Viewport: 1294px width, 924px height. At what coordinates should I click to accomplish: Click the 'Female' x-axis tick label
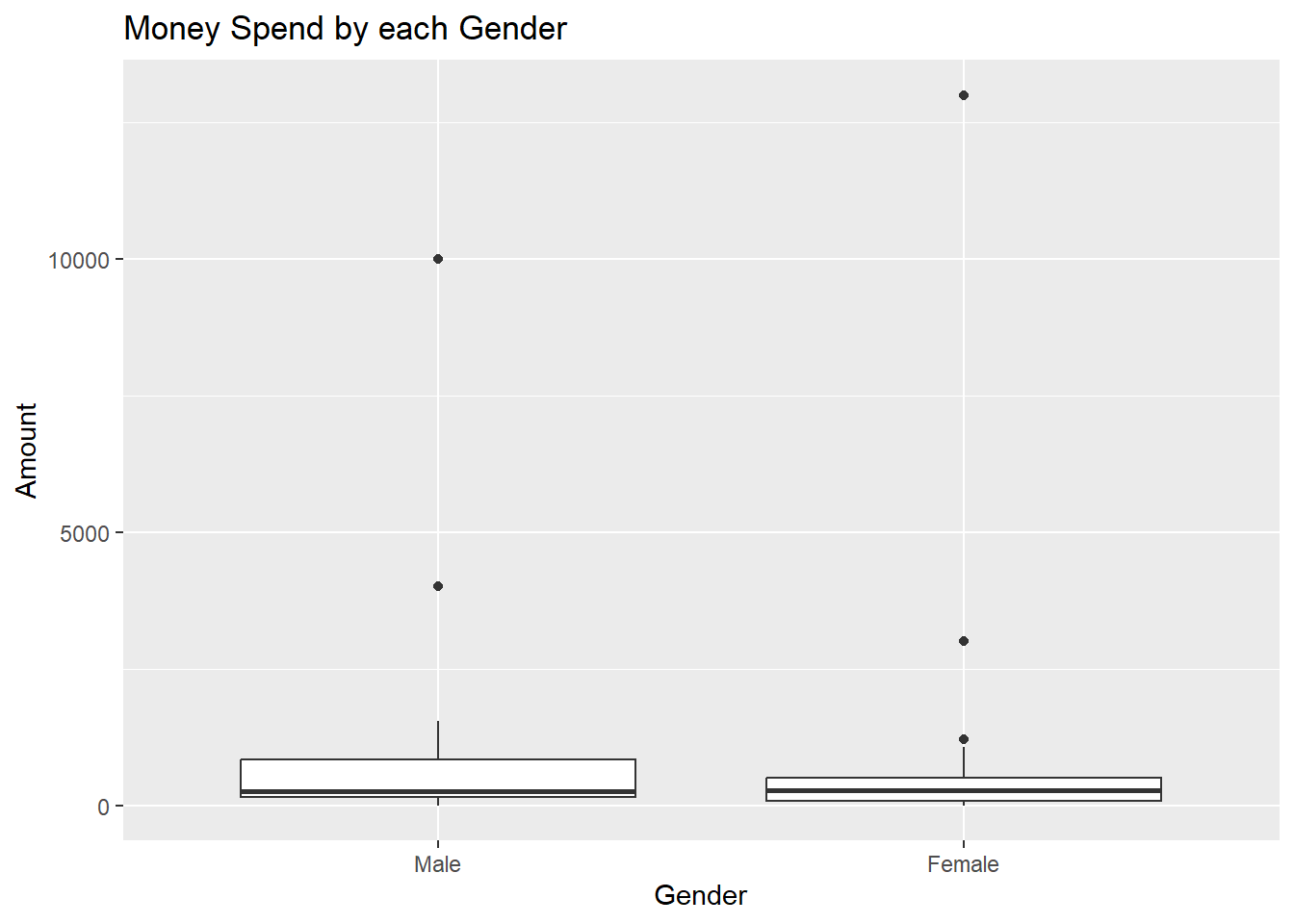coord(963,864)
